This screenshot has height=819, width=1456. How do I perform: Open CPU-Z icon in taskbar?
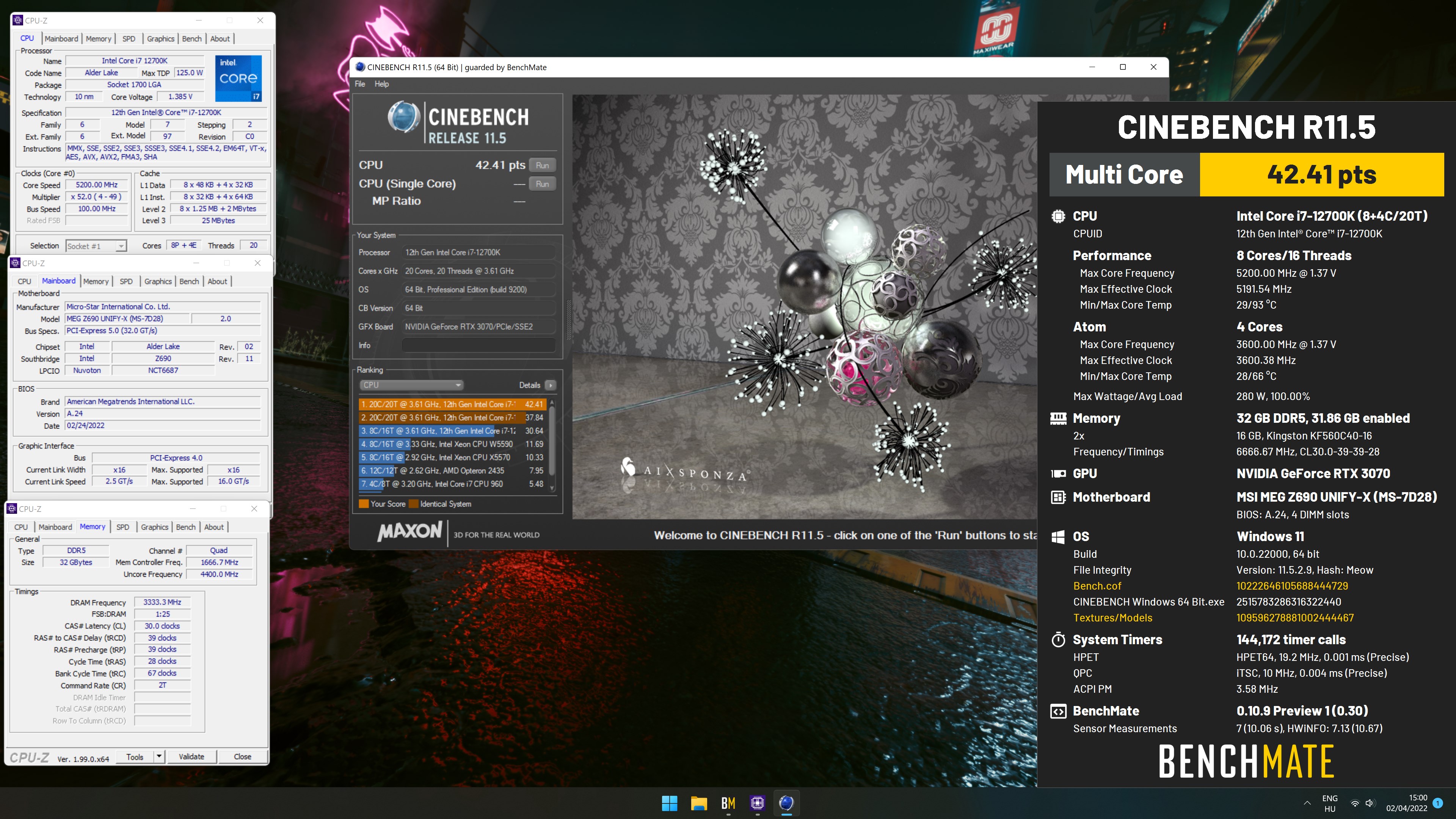tap(757, 803)
